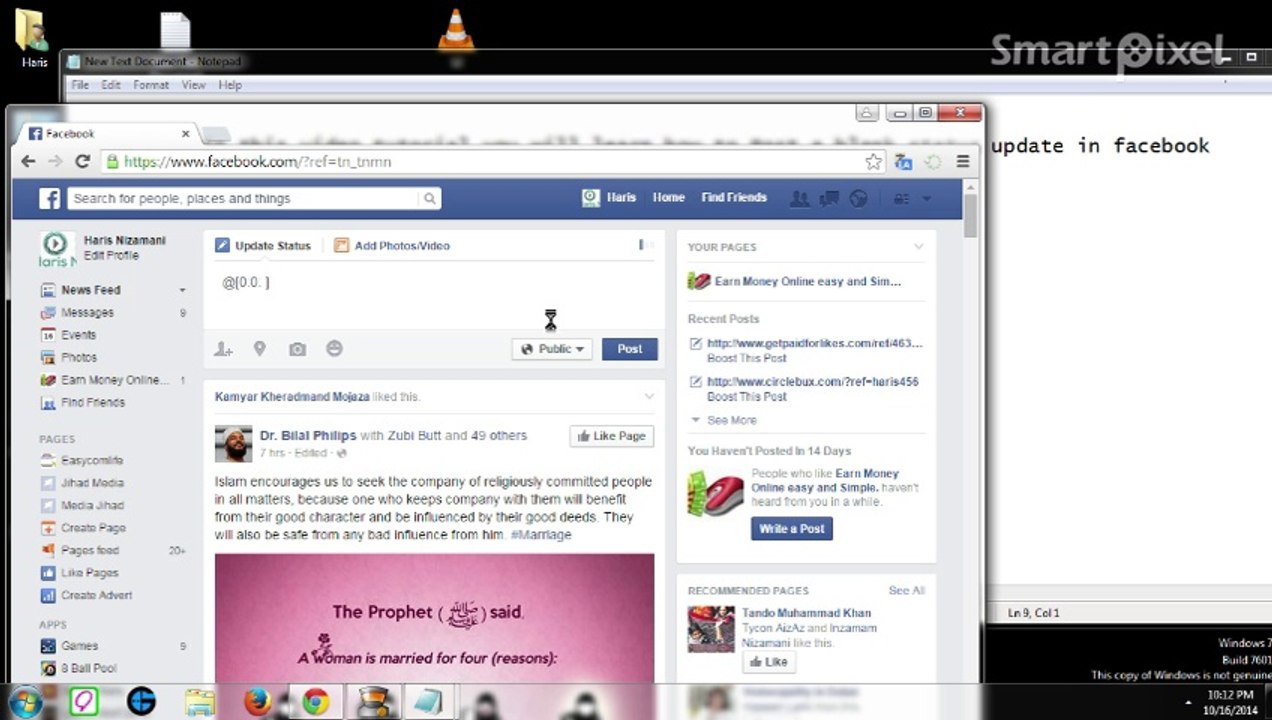Open account settings dropdown arrow in header
The width and height of the screenshot is (1272, 720).
(927, 198)
